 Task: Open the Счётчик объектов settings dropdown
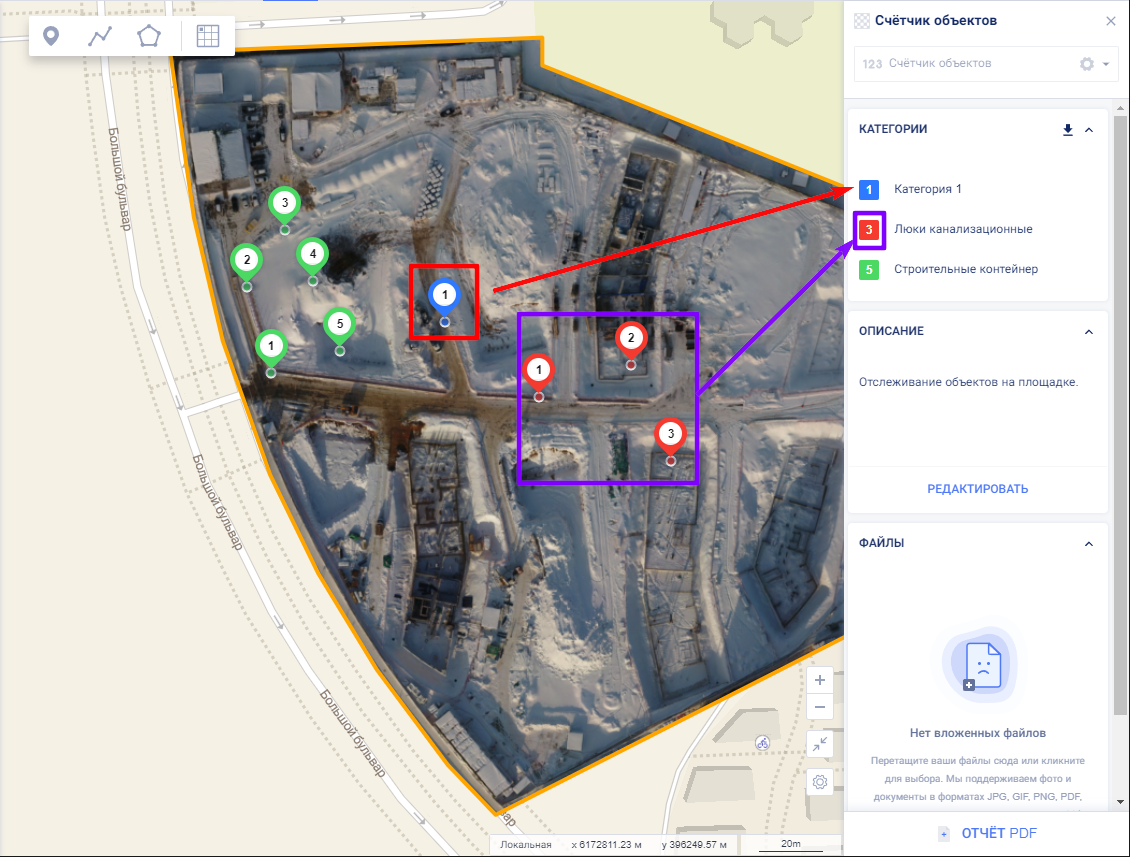click(1094, 64)
